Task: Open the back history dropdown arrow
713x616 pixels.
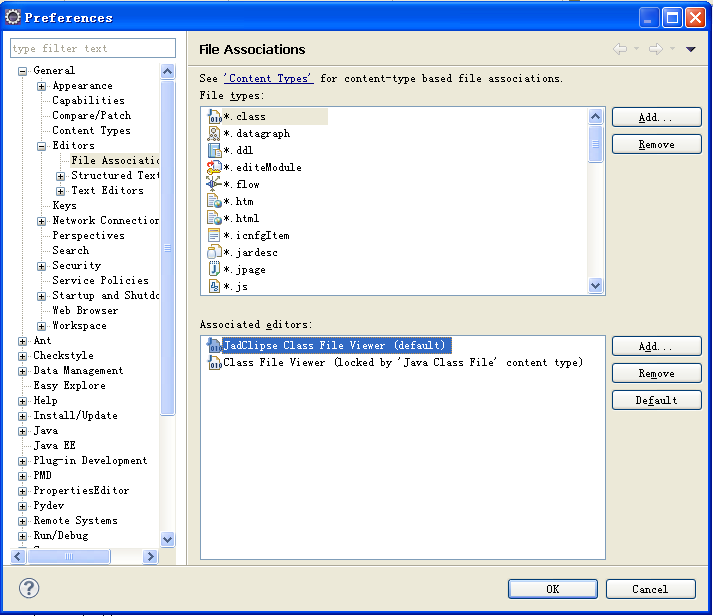Action: (637, 49)
